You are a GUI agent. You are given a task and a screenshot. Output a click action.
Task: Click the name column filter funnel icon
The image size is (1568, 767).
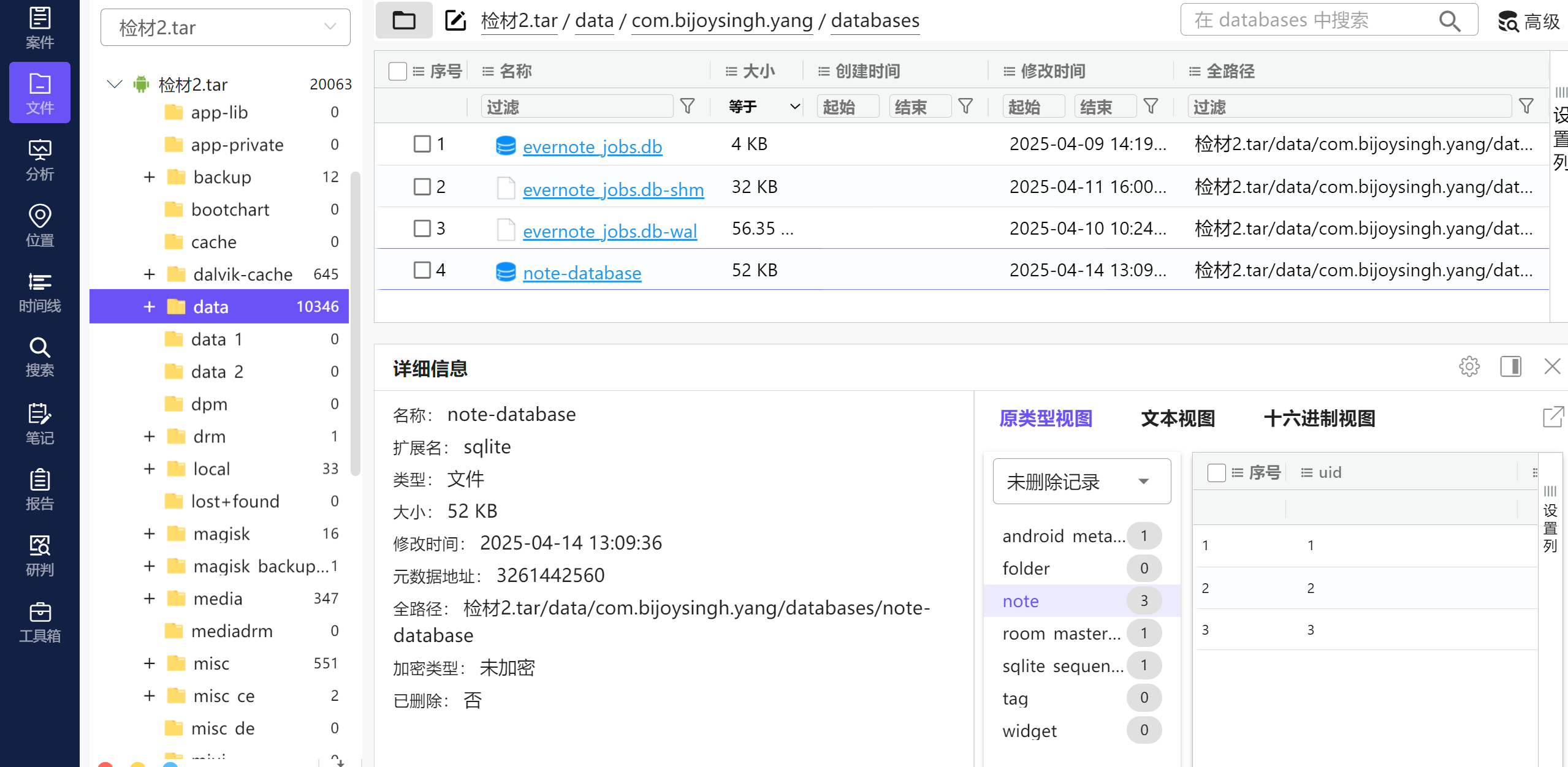tap(687, 107)
